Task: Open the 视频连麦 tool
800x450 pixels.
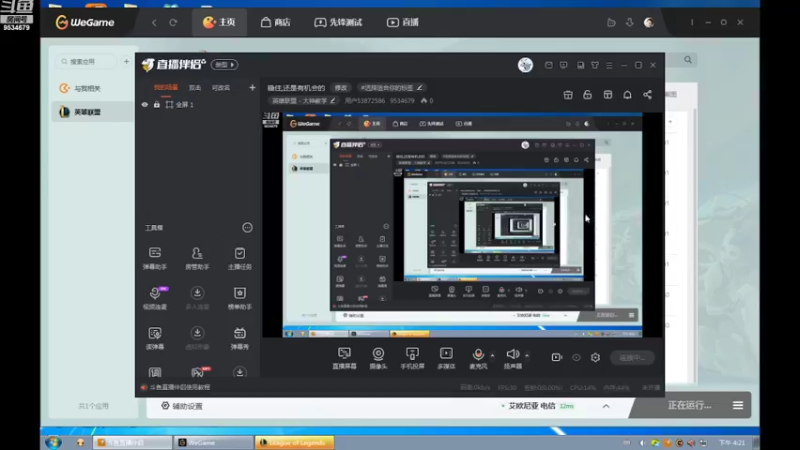Action: pos(155,298)
